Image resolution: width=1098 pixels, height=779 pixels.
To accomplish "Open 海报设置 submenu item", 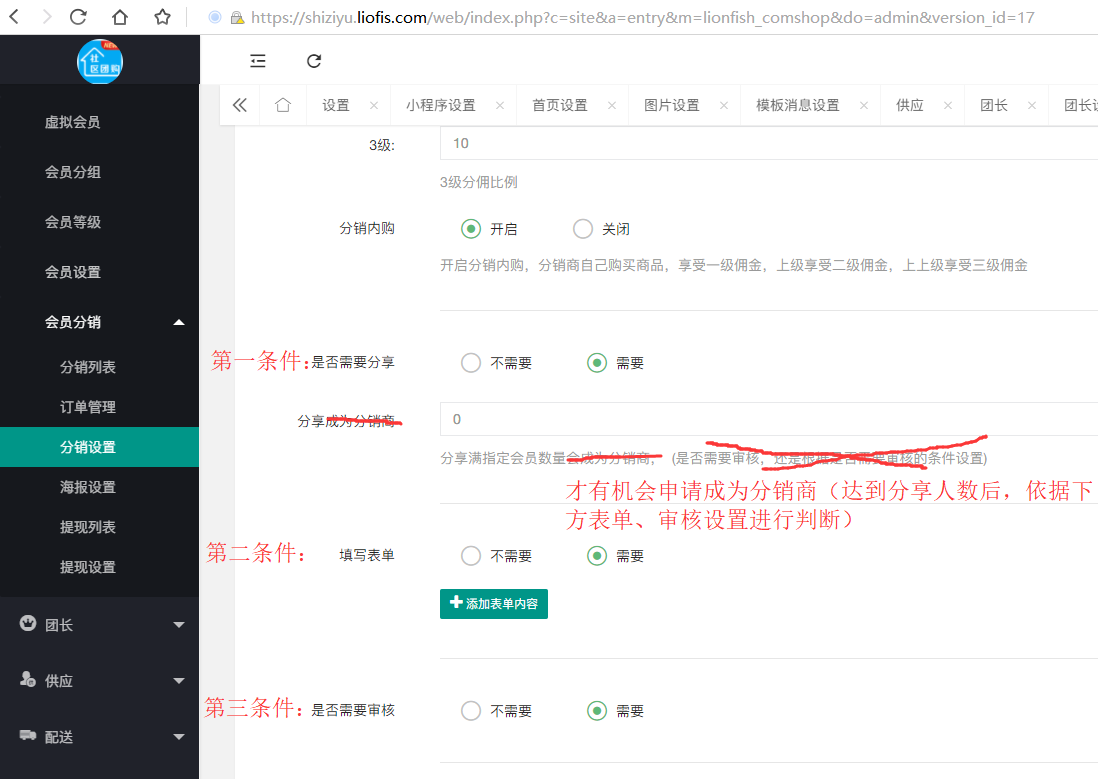I will (88, 487).
